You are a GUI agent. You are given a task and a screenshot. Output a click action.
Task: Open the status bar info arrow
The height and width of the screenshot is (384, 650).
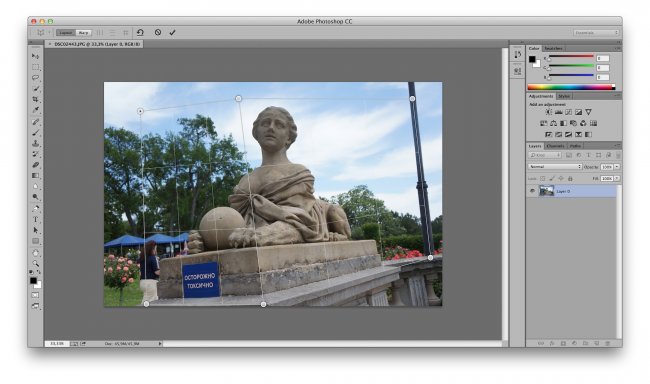pos(160,343)
